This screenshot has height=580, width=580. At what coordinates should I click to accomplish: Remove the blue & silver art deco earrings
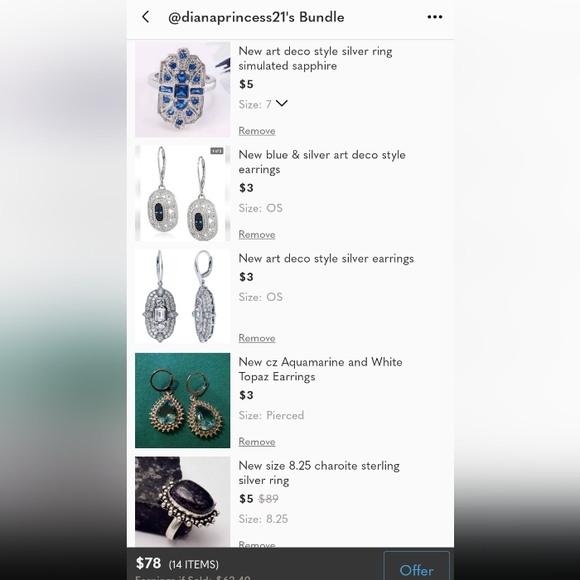click(x=257, y=235)
